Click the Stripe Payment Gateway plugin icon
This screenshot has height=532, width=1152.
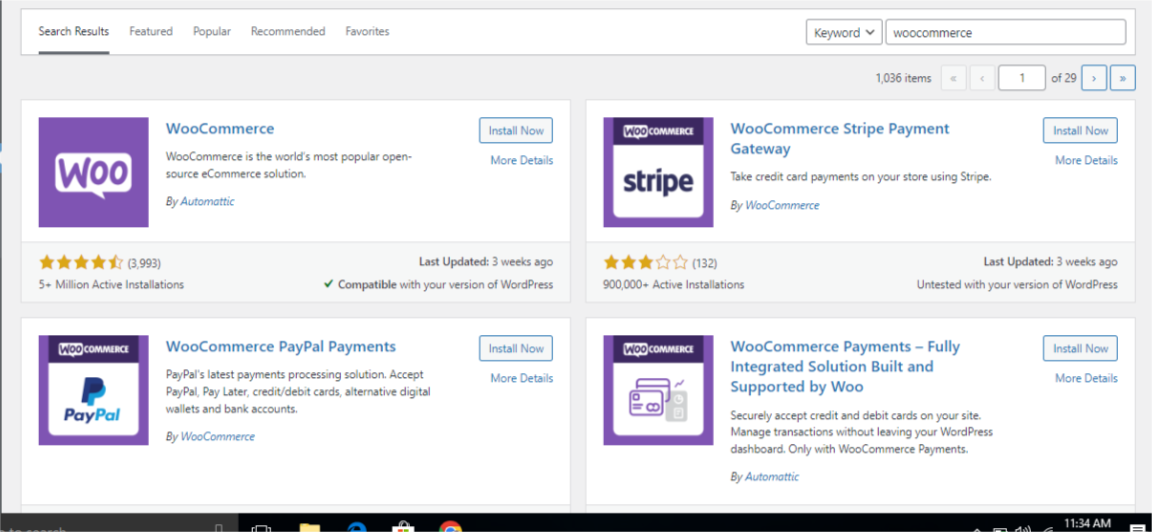click(658, 172)
